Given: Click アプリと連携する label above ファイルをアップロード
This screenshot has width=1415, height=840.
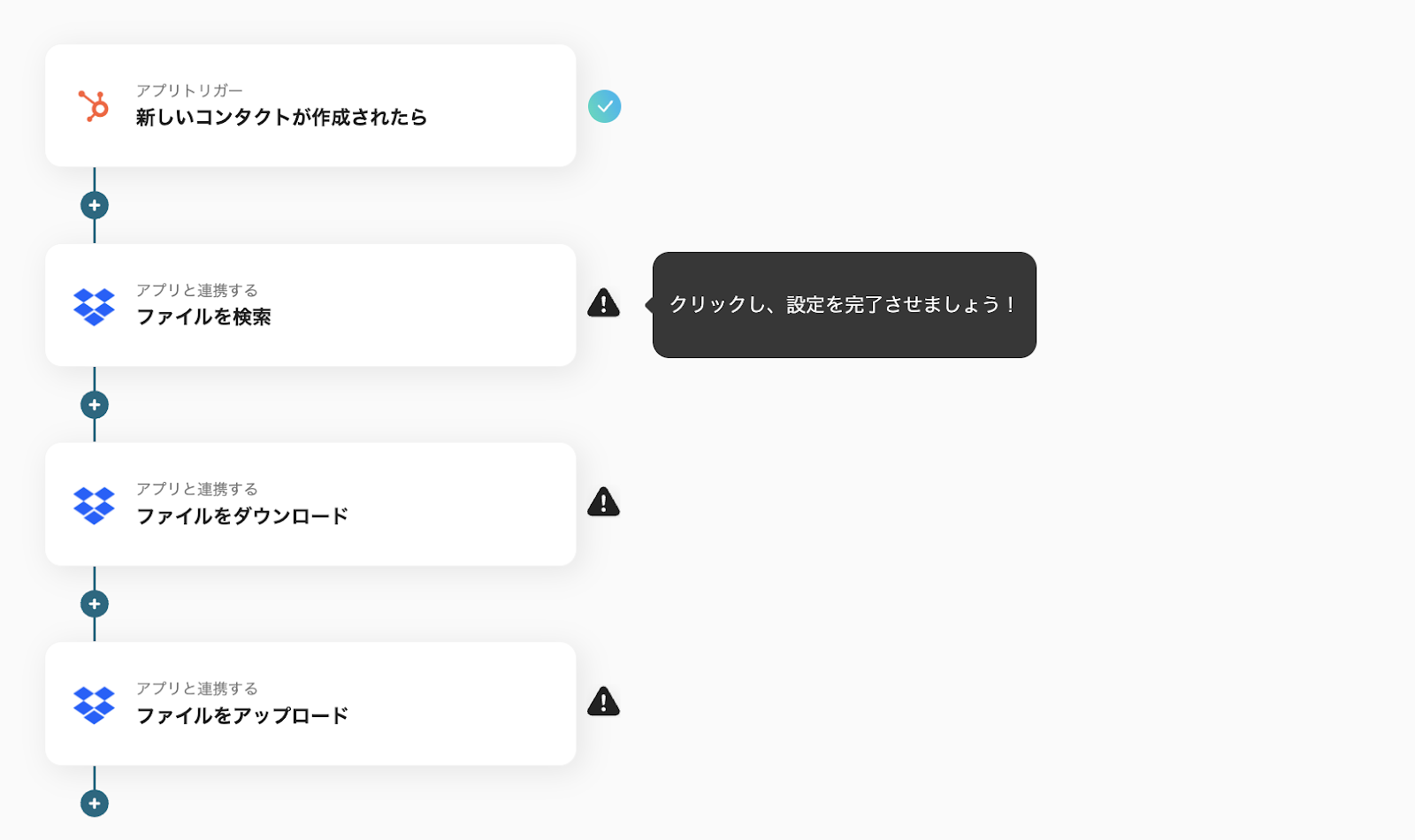Looking at the screenshot, I should (197, 689).
